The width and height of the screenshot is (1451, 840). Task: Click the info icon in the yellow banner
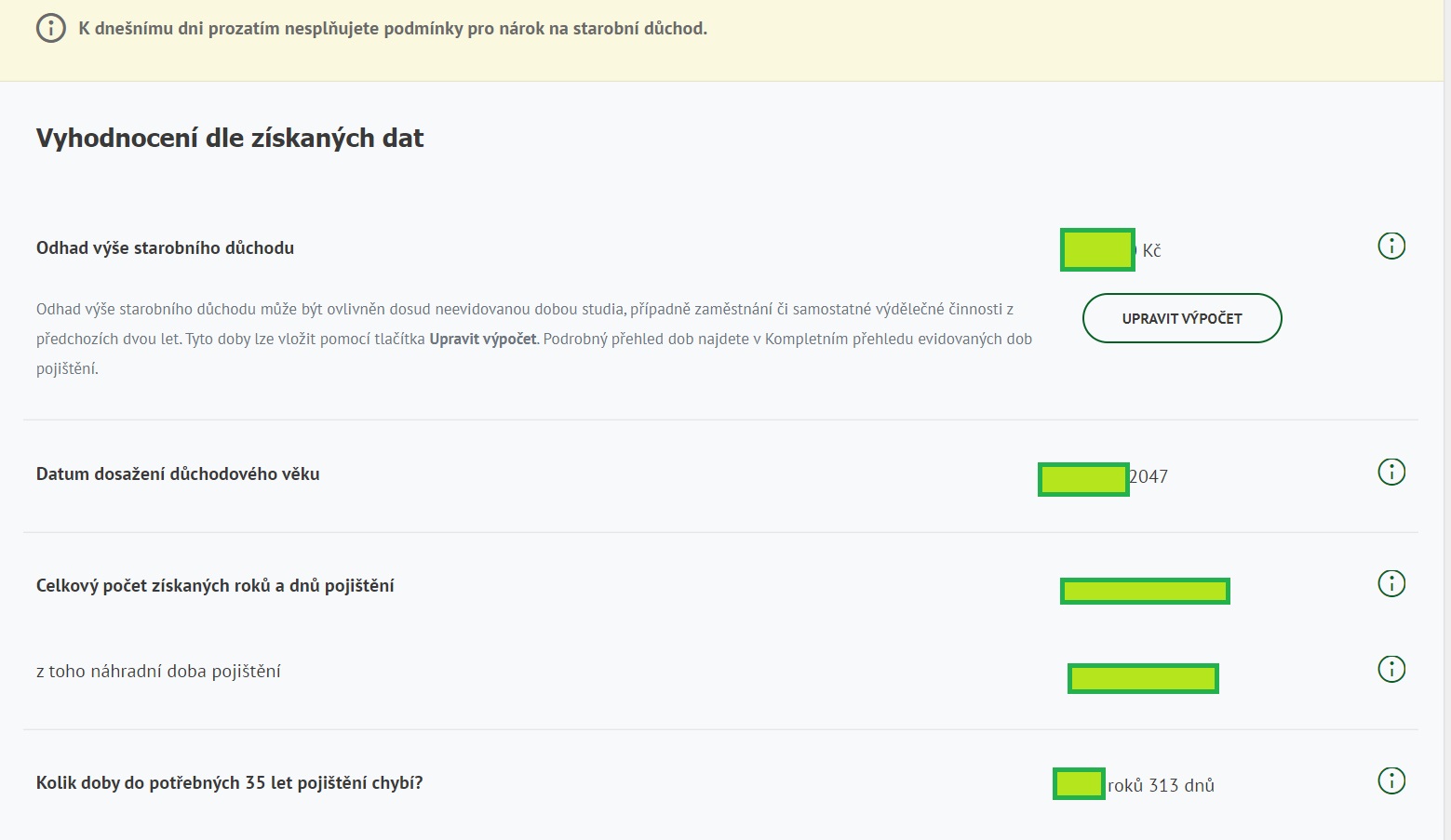pyautogui.click(x=50, y=28)
